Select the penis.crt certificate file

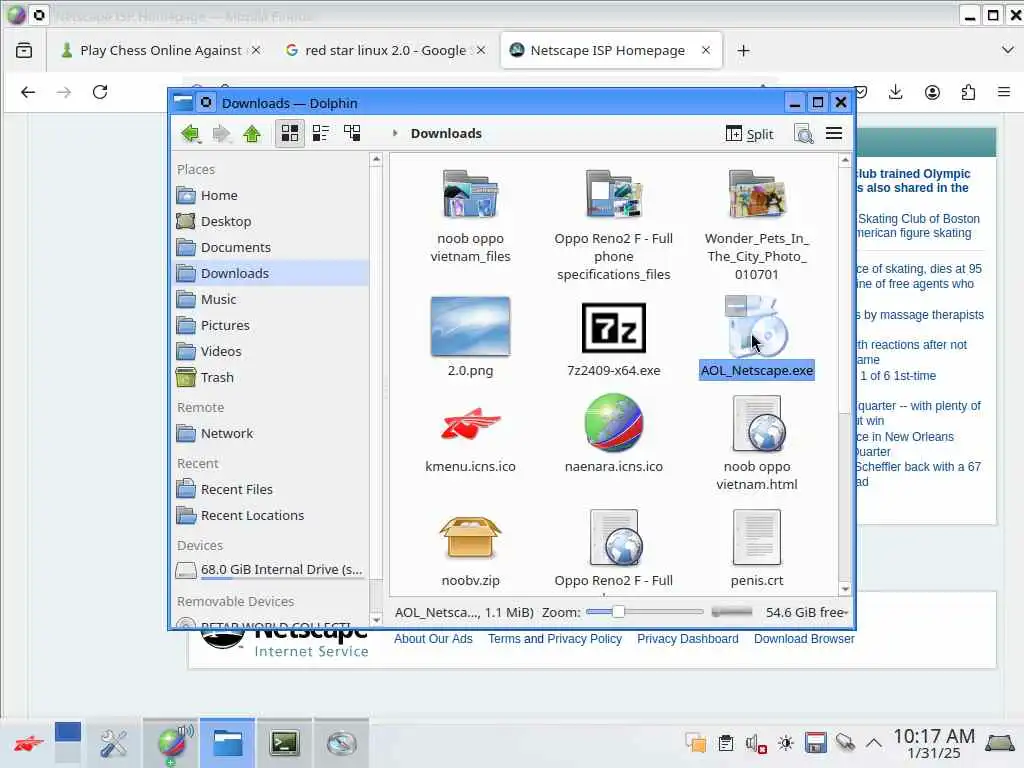(756, 549)
